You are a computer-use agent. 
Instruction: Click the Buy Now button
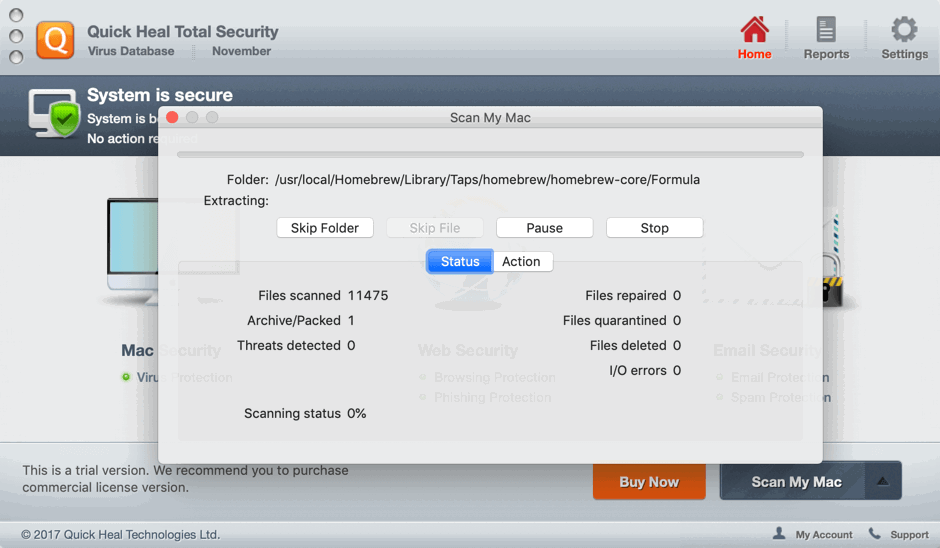tap(649, 481)
